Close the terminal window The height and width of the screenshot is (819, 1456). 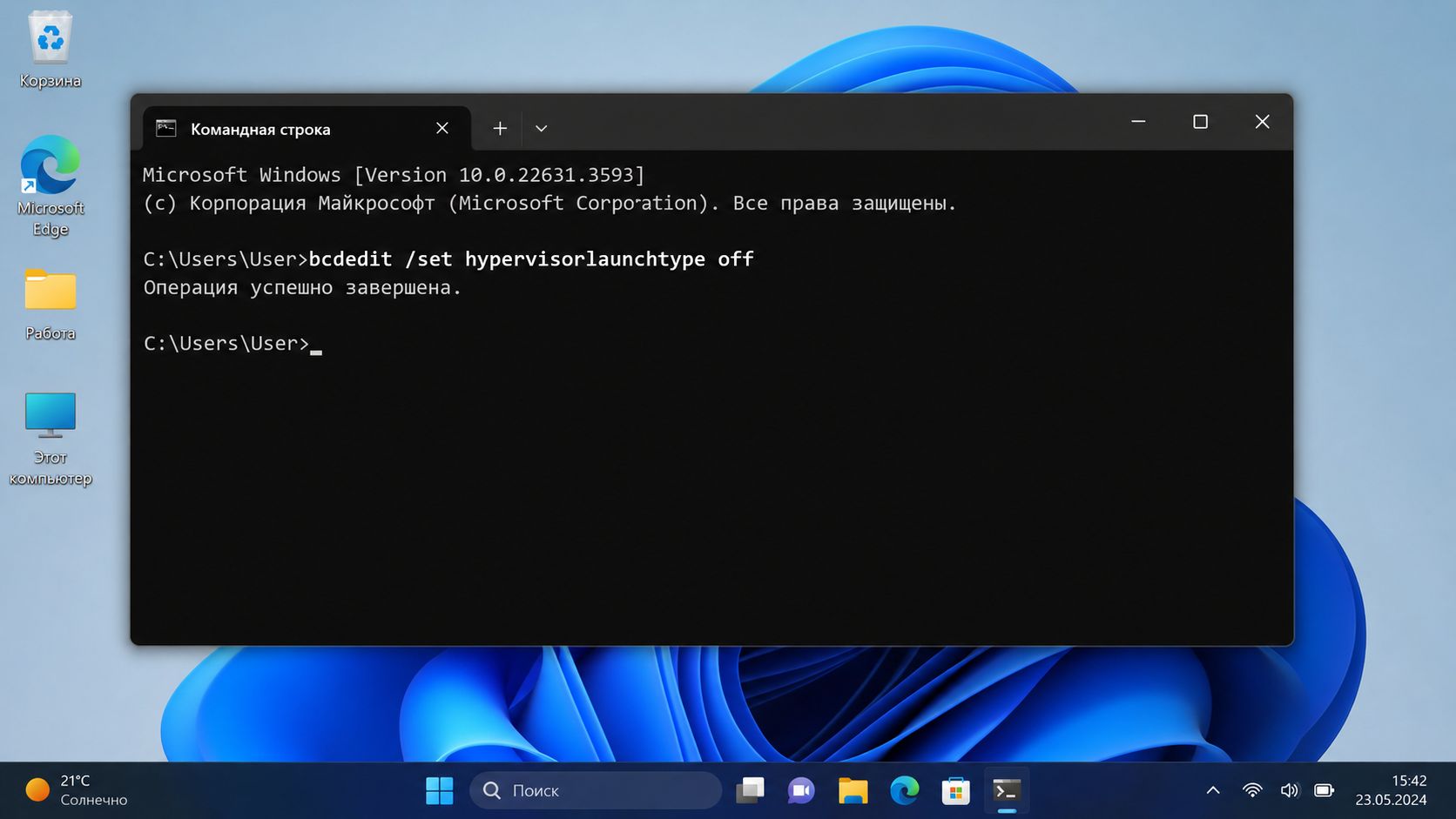click(x=1262, y=122)
